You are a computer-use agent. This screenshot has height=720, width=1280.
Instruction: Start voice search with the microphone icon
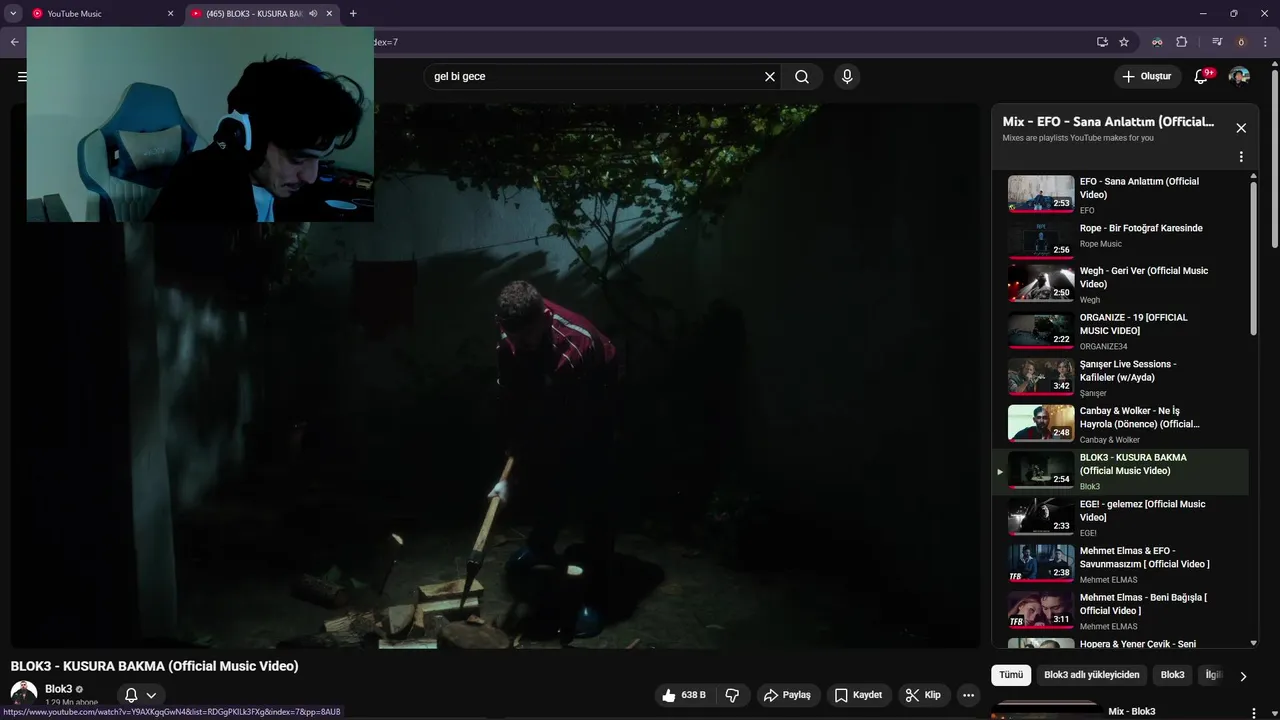point(847,77)
